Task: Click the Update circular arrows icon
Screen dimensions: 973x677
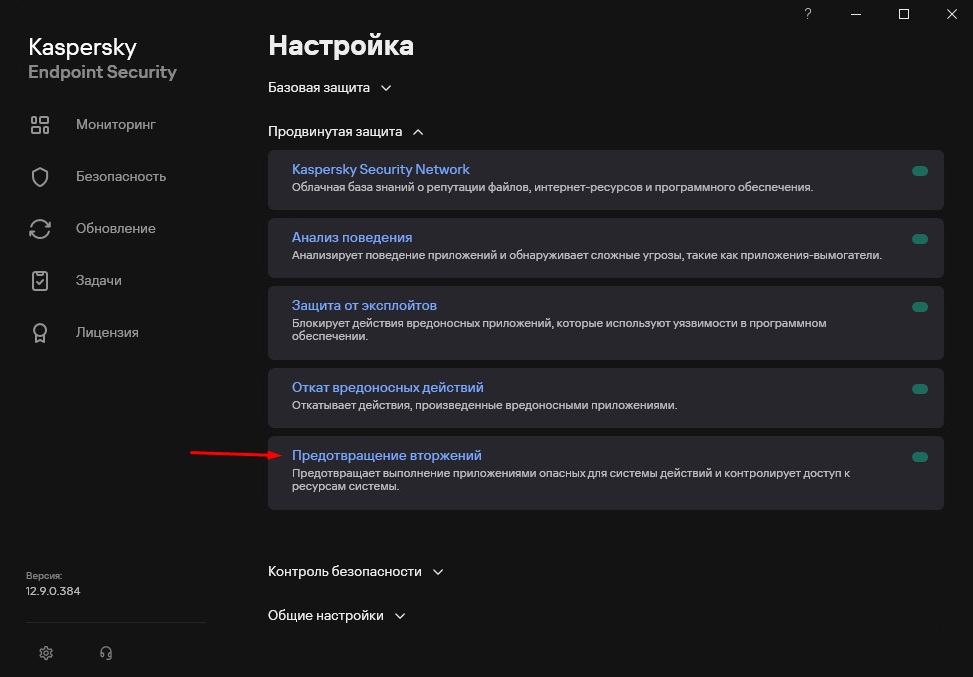Action: [x=40, y=229]
